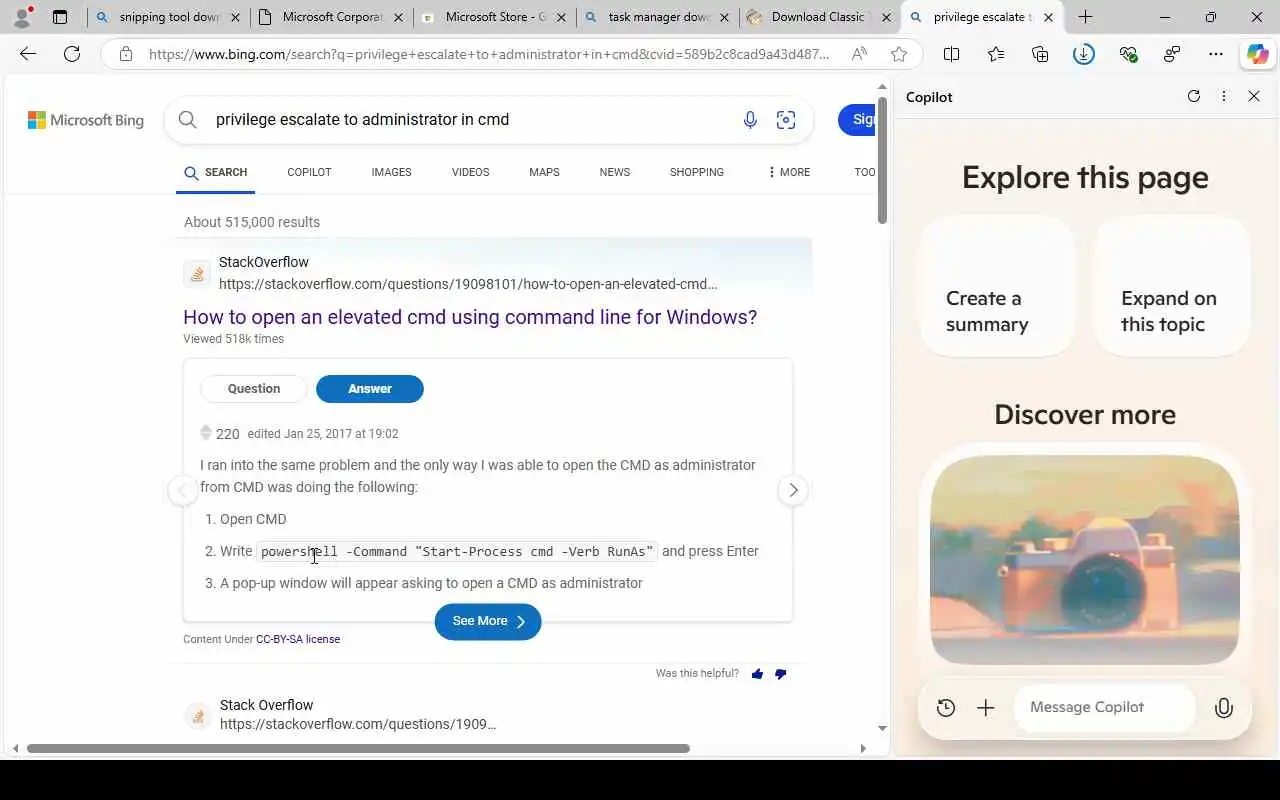1280x800 pixels.
Task: Start voice search with microphone icon
Action: click(750, 120)
